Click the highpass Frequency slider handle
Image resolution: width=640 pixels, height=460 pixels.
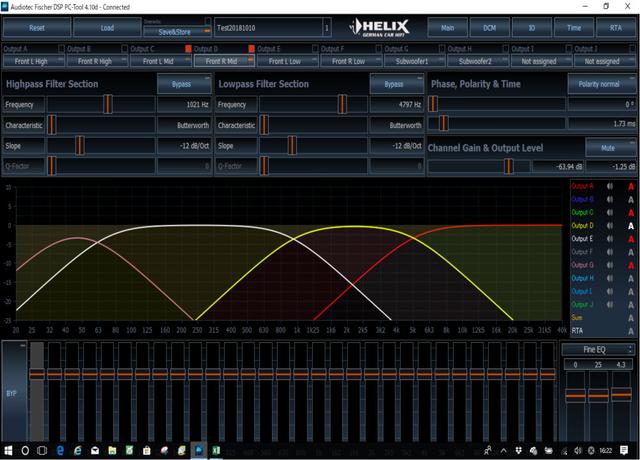tap(108, 104)
